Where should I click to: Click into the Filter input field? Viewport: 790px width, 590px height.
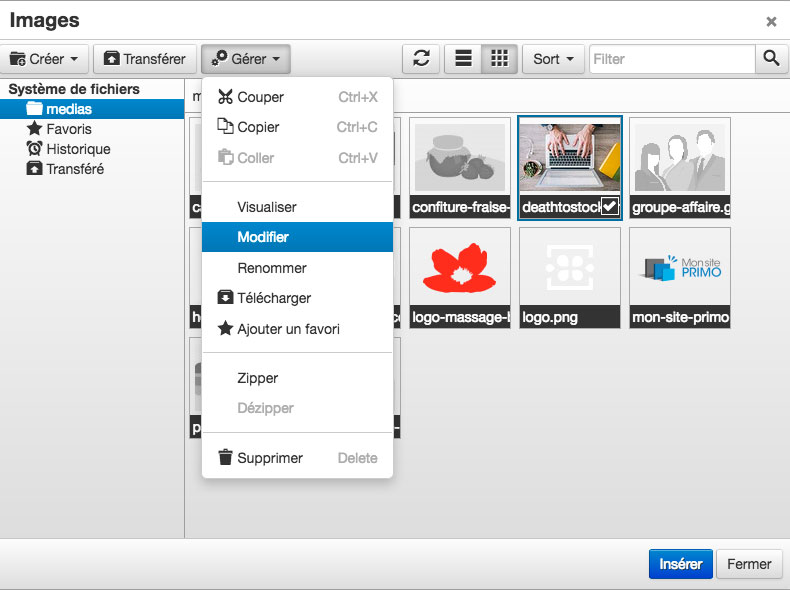pos(673,59)
